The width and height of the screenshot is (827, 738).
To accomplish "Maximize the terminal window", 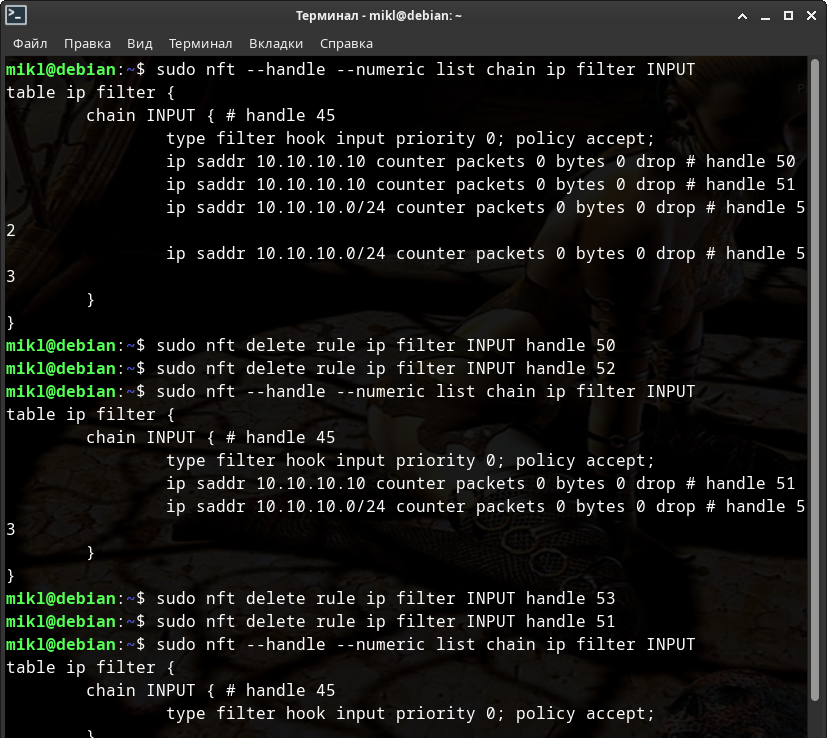I will [787, 15].
